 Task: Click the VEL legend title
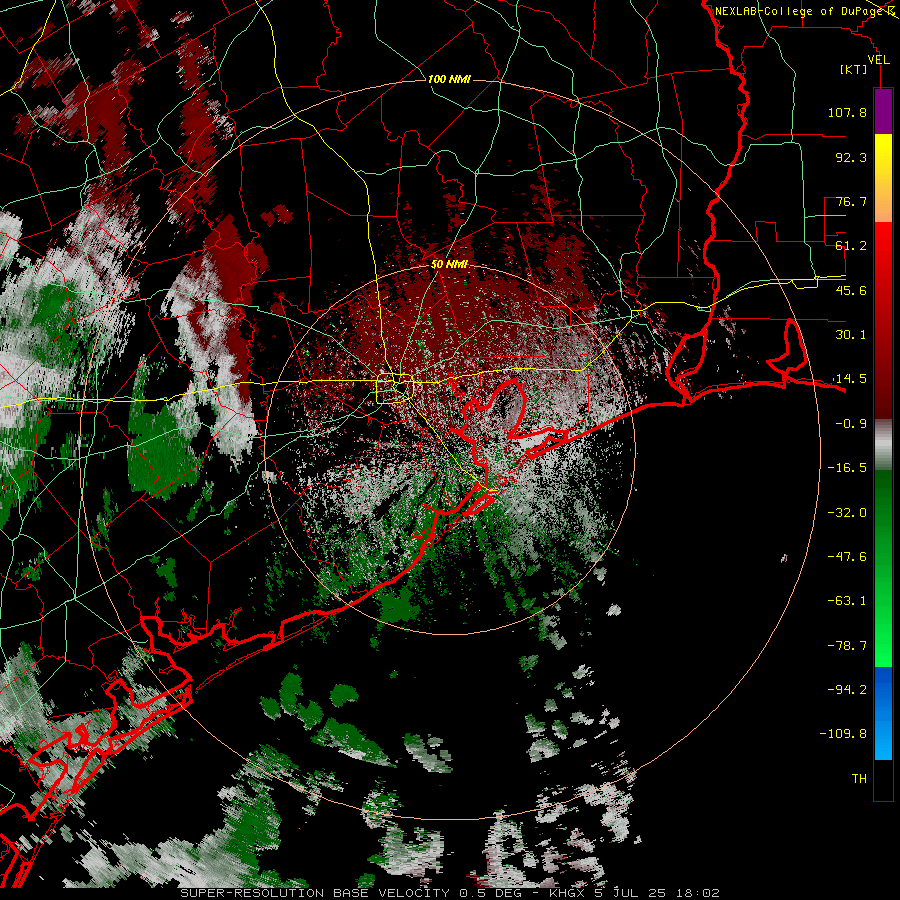(x=878, y=60)
